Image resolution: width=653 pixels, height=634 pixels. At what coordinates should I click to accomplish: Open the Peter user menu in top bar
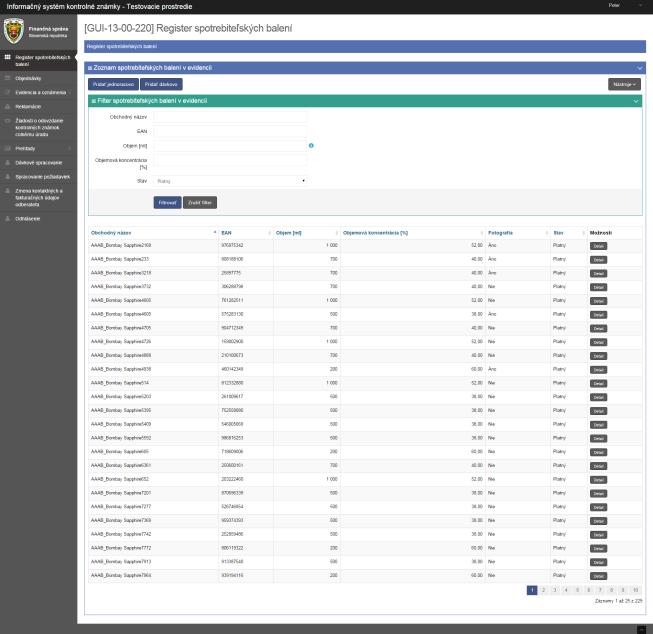(625, 5)
